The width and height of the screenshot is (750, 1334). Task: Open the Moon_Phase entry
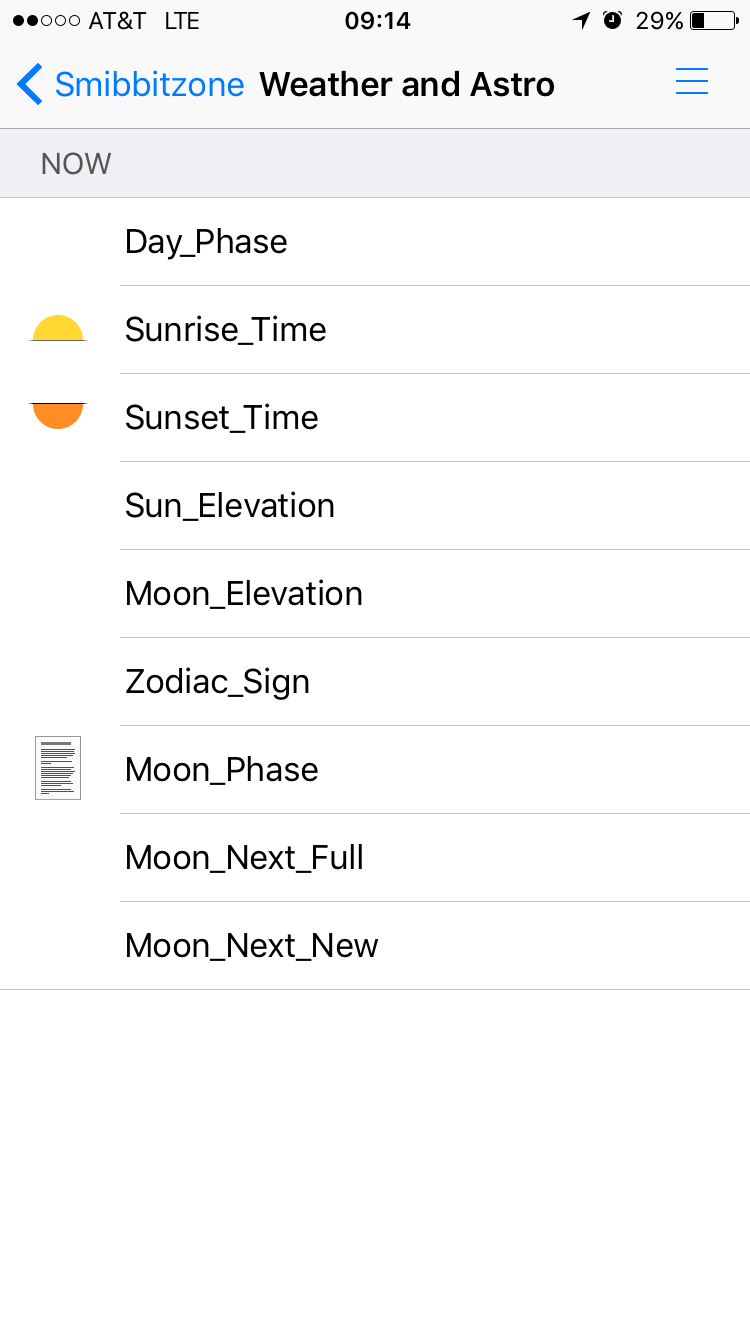[x=222, y=770]
